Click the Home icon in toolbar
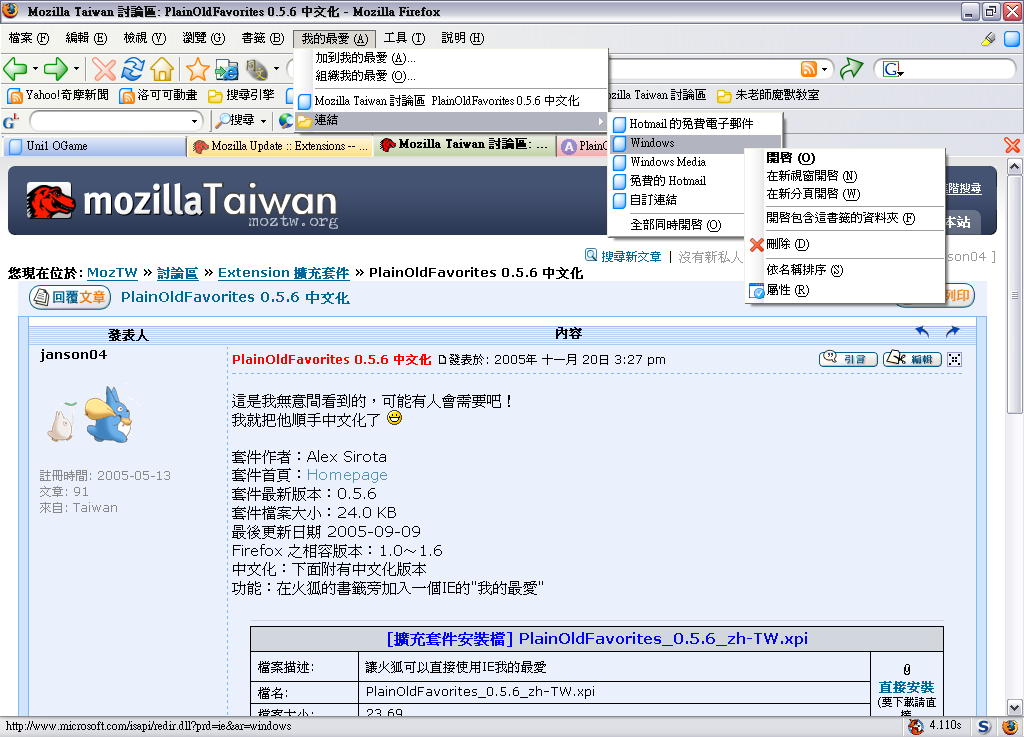This screenshot has height=737, width=1024. 162,69
